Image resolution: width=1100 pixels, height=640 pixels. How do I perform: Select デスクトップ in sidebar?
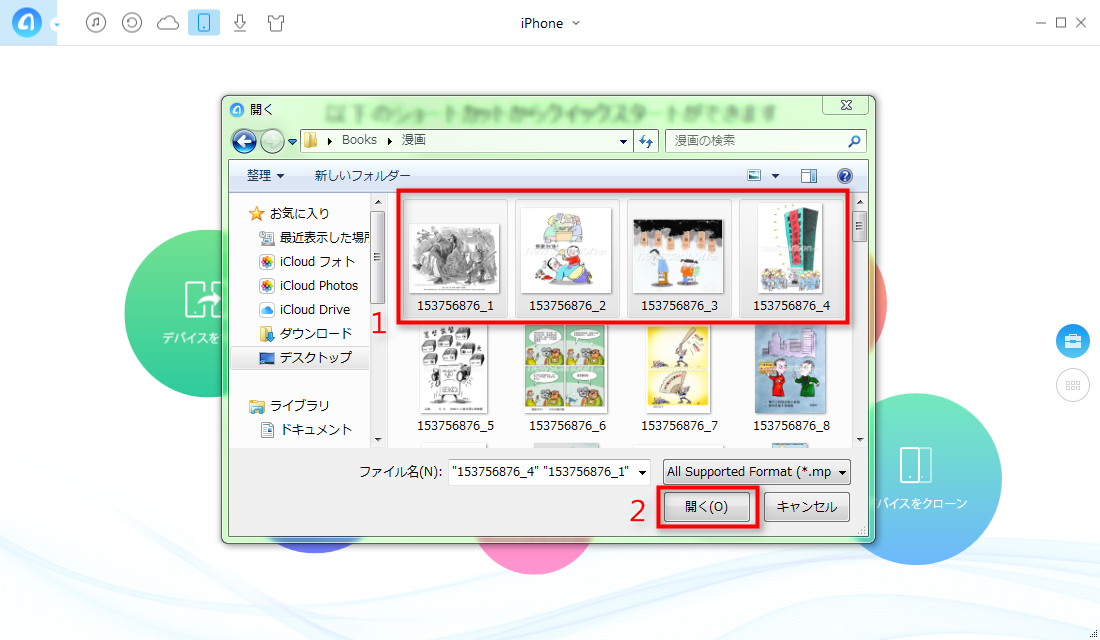coord(300,357)
